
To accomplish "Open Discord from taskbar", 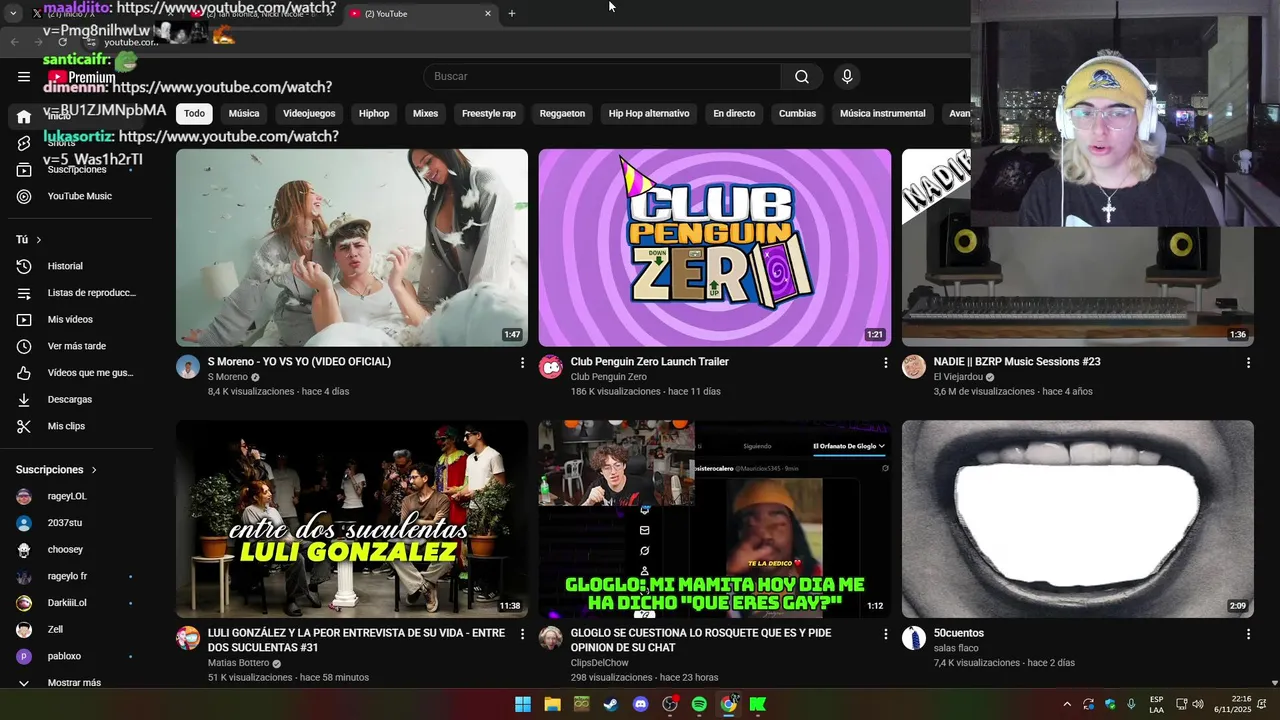I will pos(641,704).
